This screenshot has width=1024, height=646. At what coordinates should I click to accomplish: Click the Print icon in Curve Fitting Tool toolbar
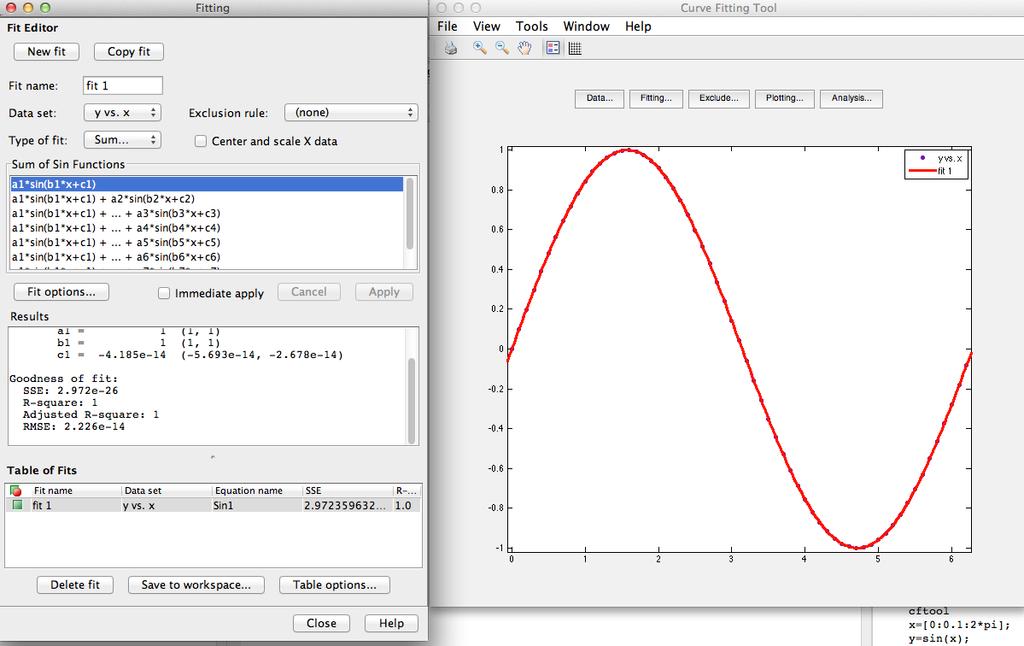click(x=451, y=48)
